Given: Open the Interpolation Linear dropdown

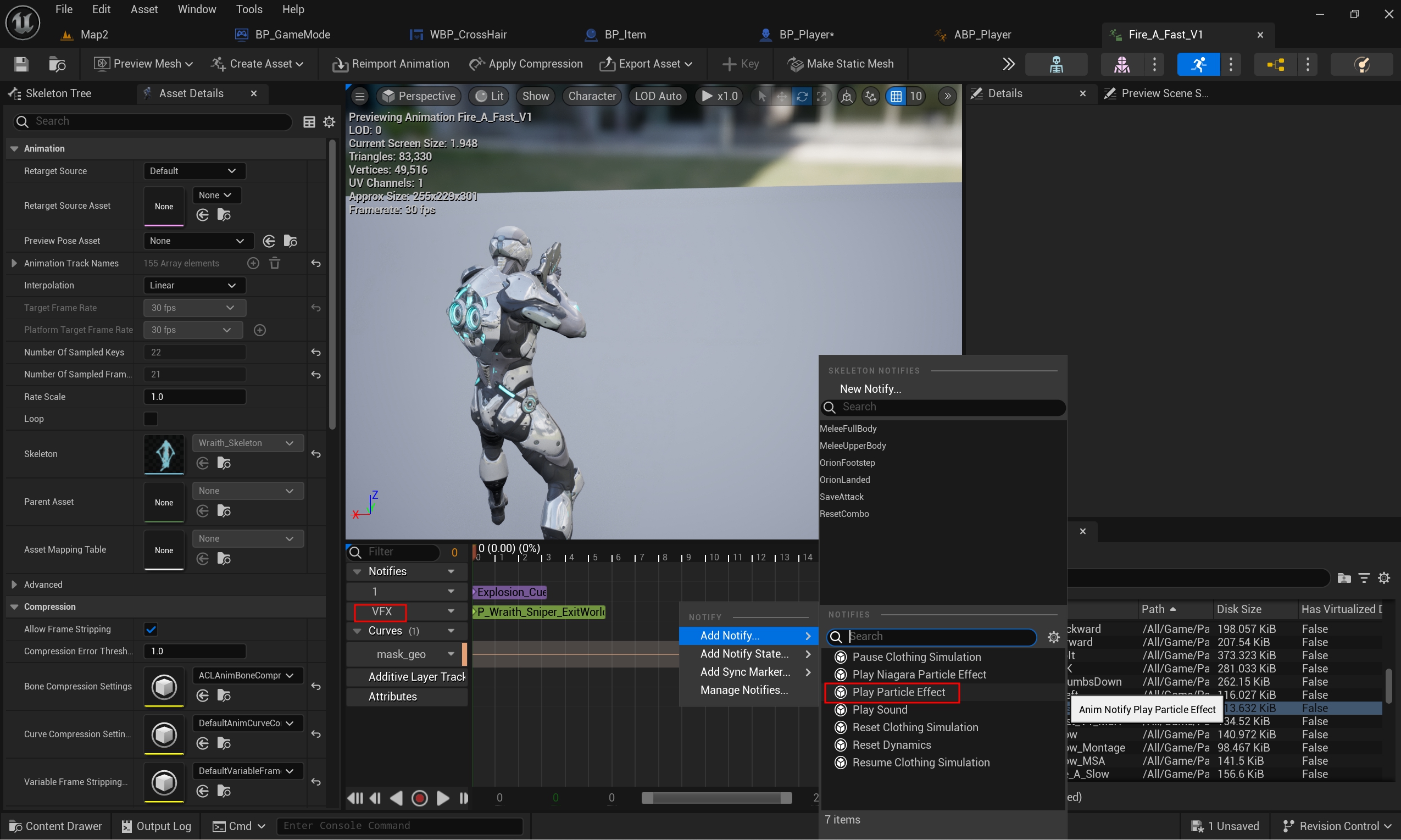Looking at the screenshot, I should pyautogui.click(x=194, y=285).
